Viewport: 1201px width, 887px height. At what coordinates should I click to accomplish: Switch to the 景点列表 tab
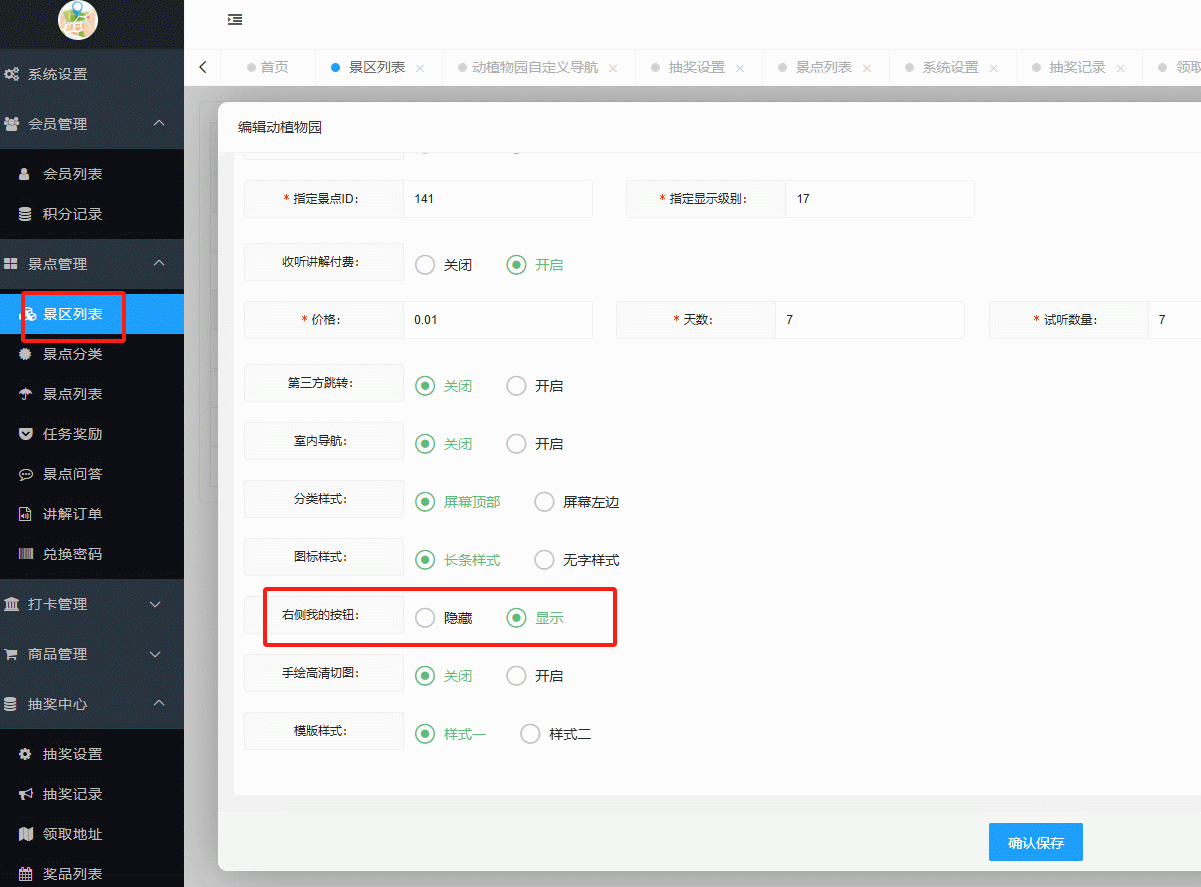824,68
